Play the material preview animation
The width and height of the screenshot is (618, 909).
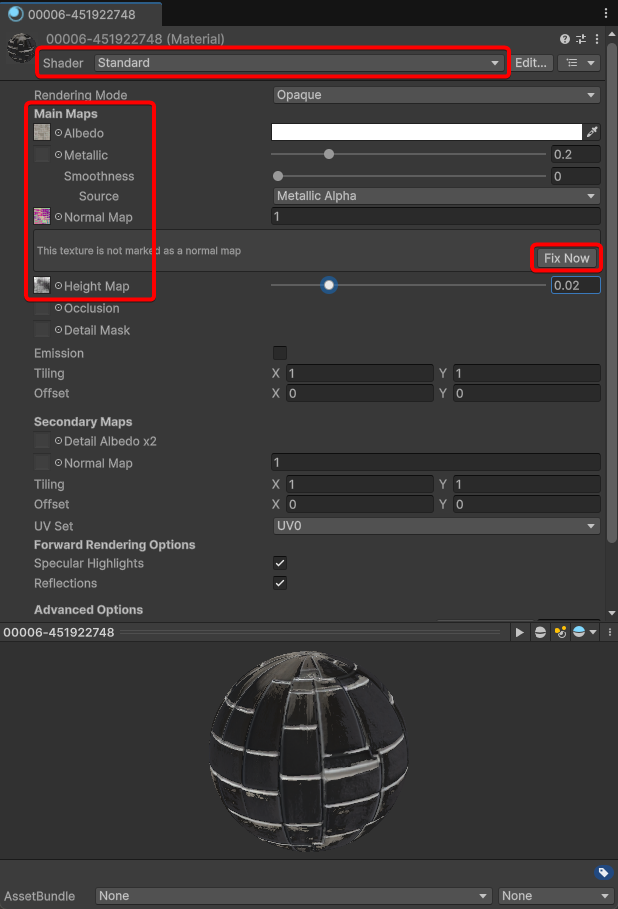coord(519,633)
